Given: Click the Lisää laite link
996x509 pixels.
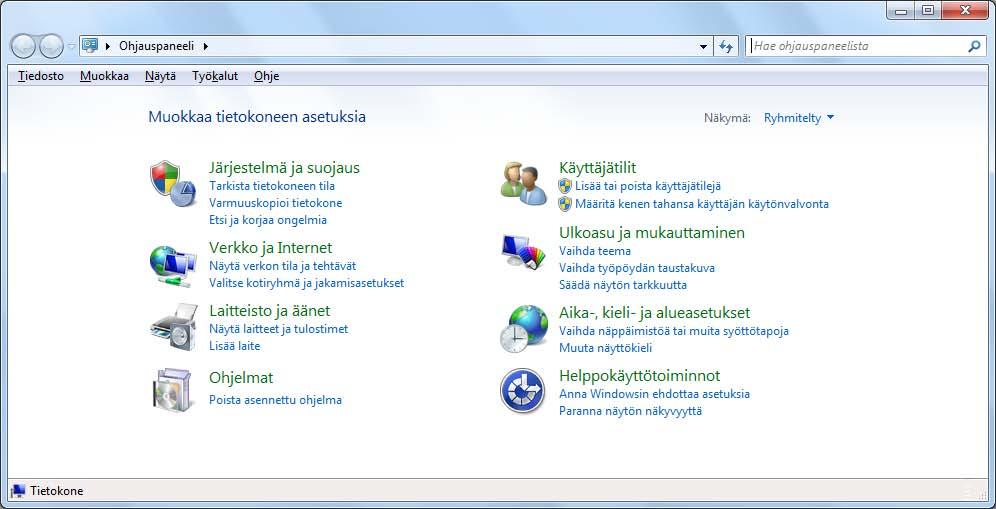Looking at the screenshot, I should 234,346.
